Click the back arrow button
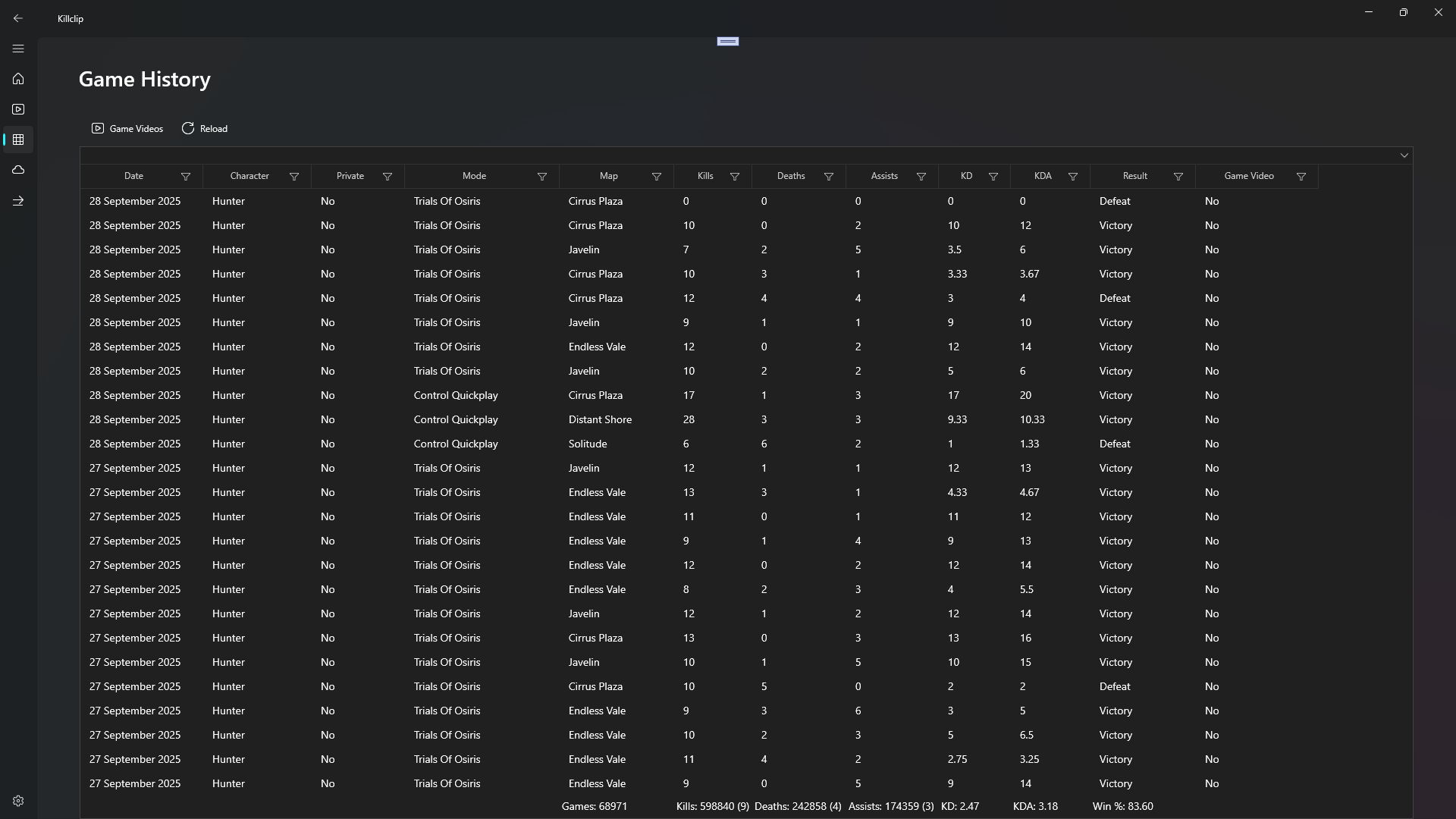The image size is (1456, 819). [x=18, y=18]
